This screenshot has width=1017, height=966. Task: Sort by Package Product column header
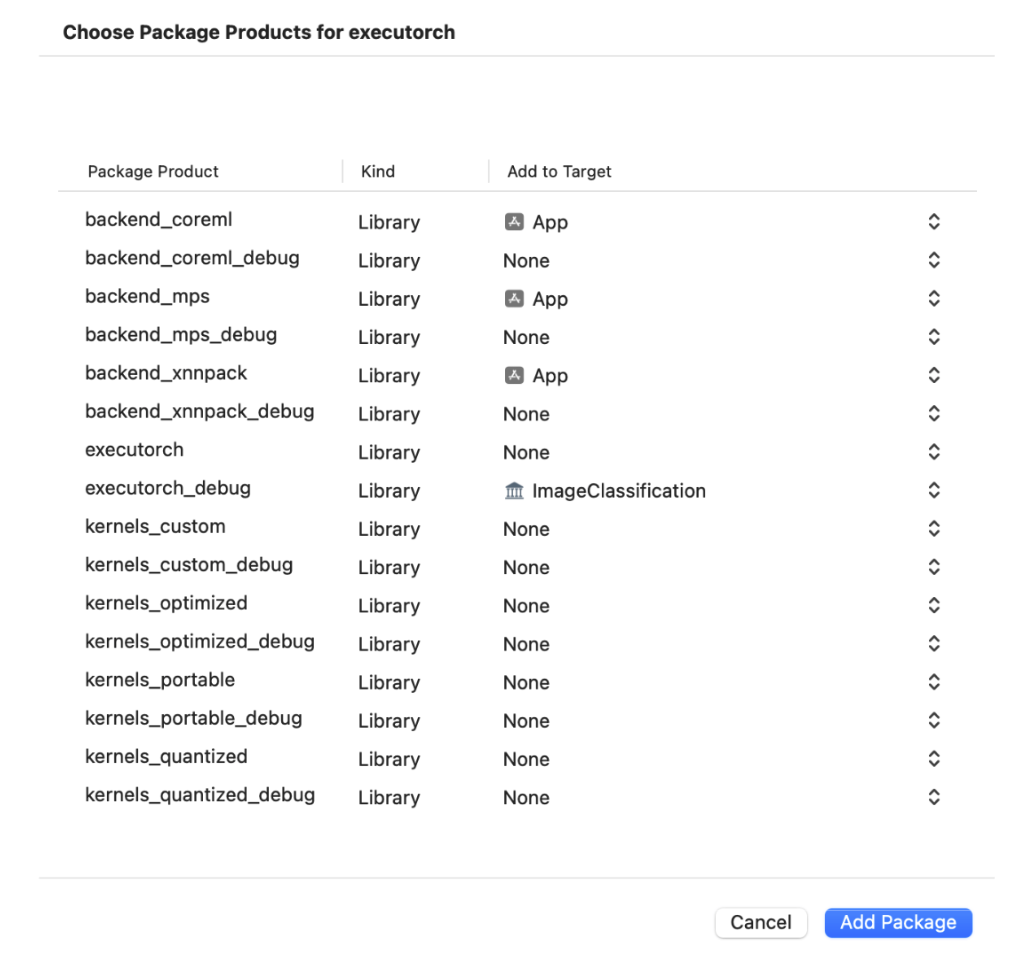[x=153, y=172]
